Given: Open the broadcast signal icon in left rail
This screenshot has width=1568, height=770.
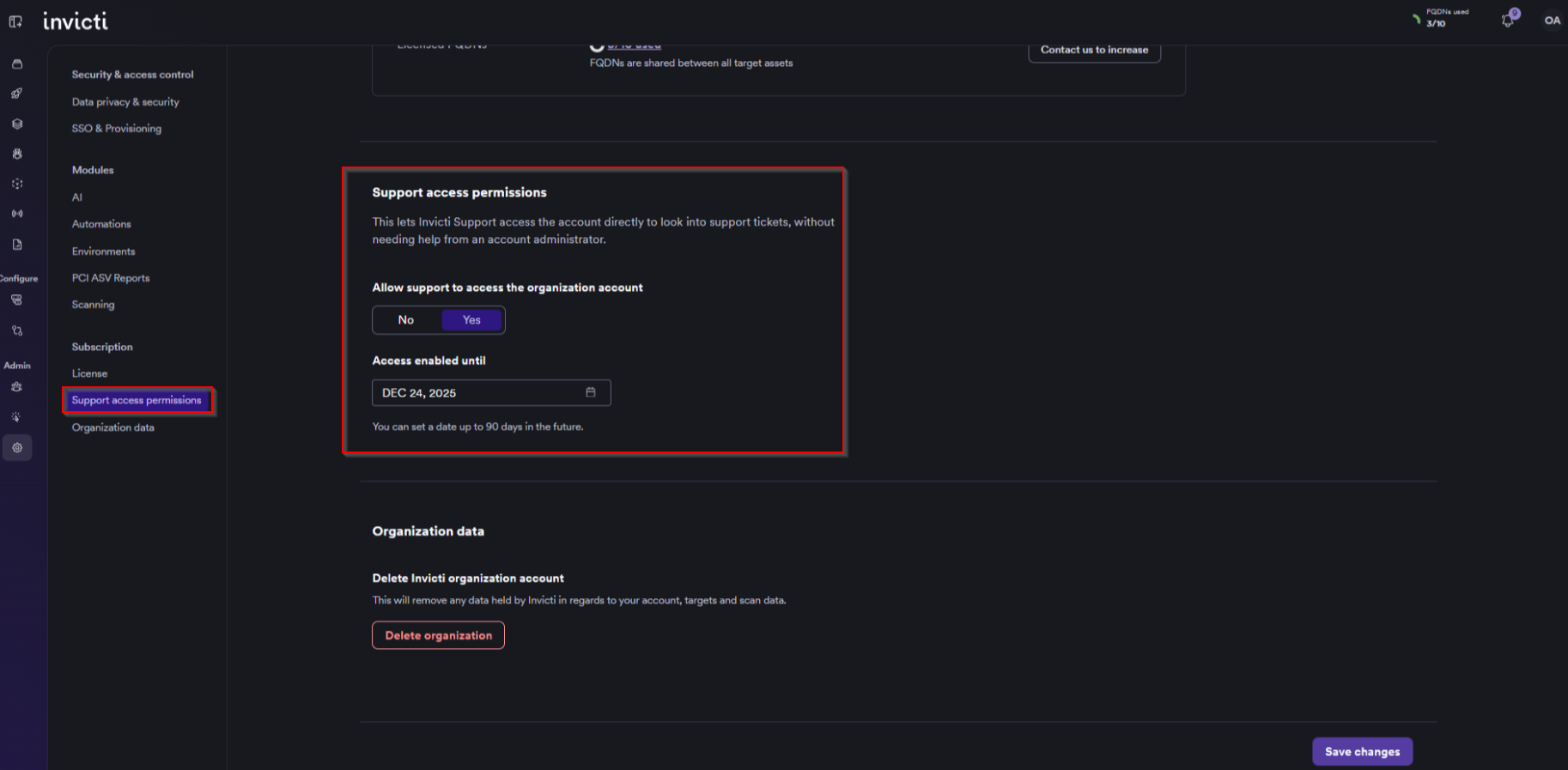Looking at the screenshot, I should tap(17, 214).
